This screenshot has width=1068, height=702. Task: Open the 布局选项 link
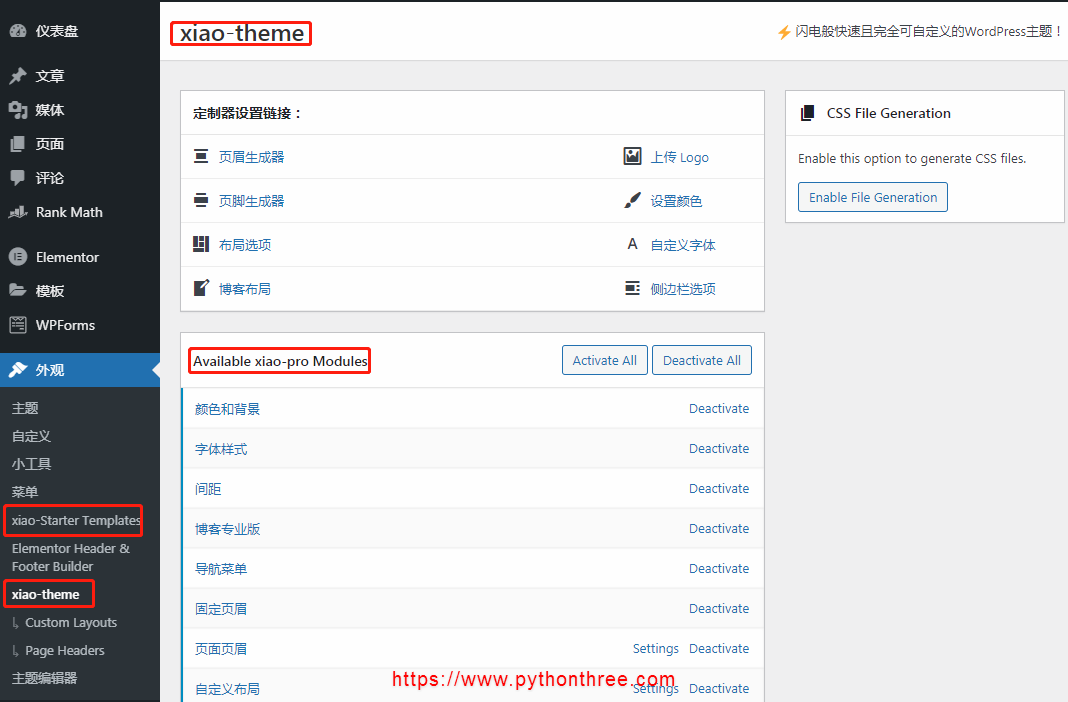click(x=245, y=244)
